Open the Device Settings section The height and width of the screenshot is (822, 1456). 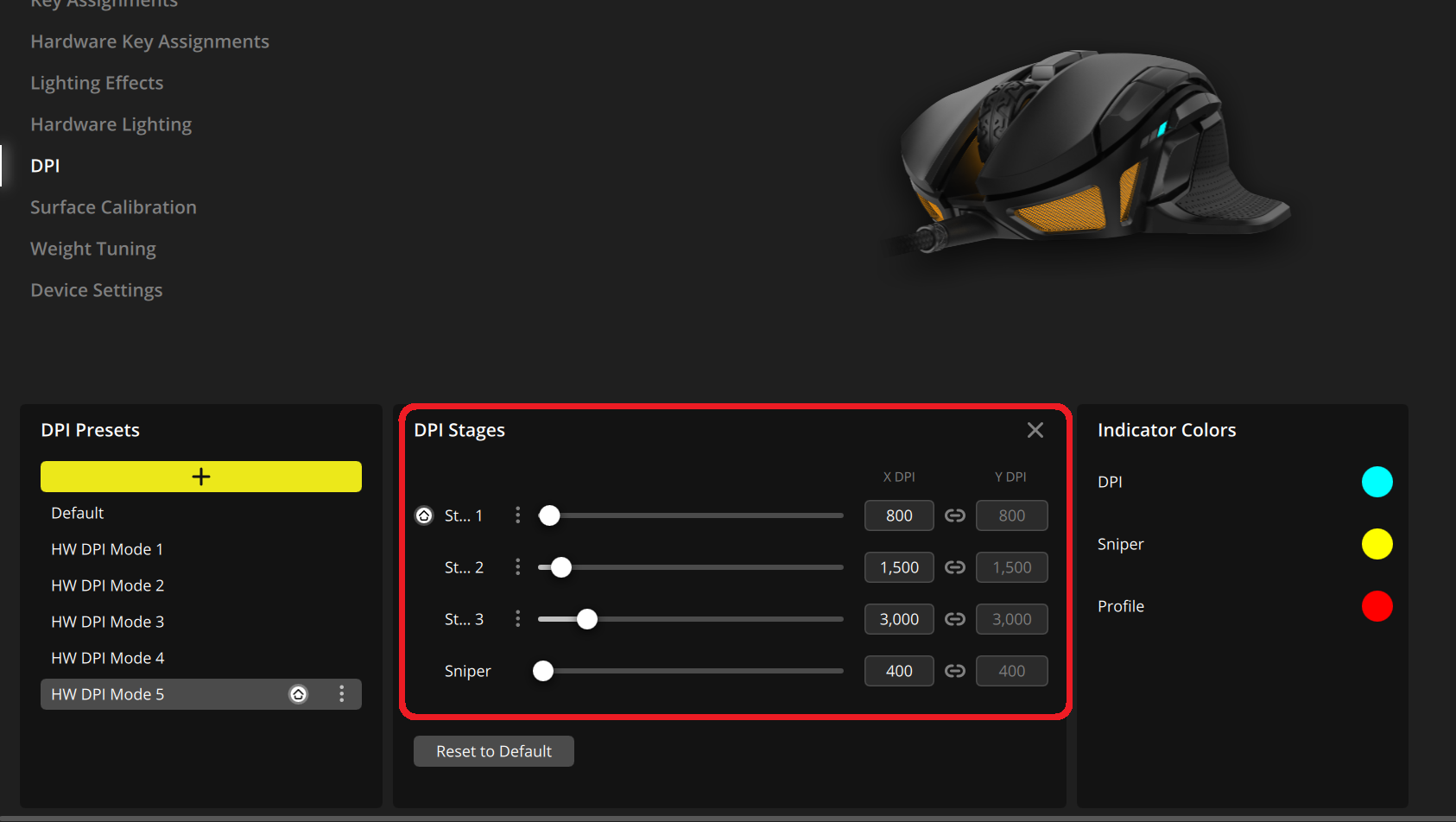point(96,290)
